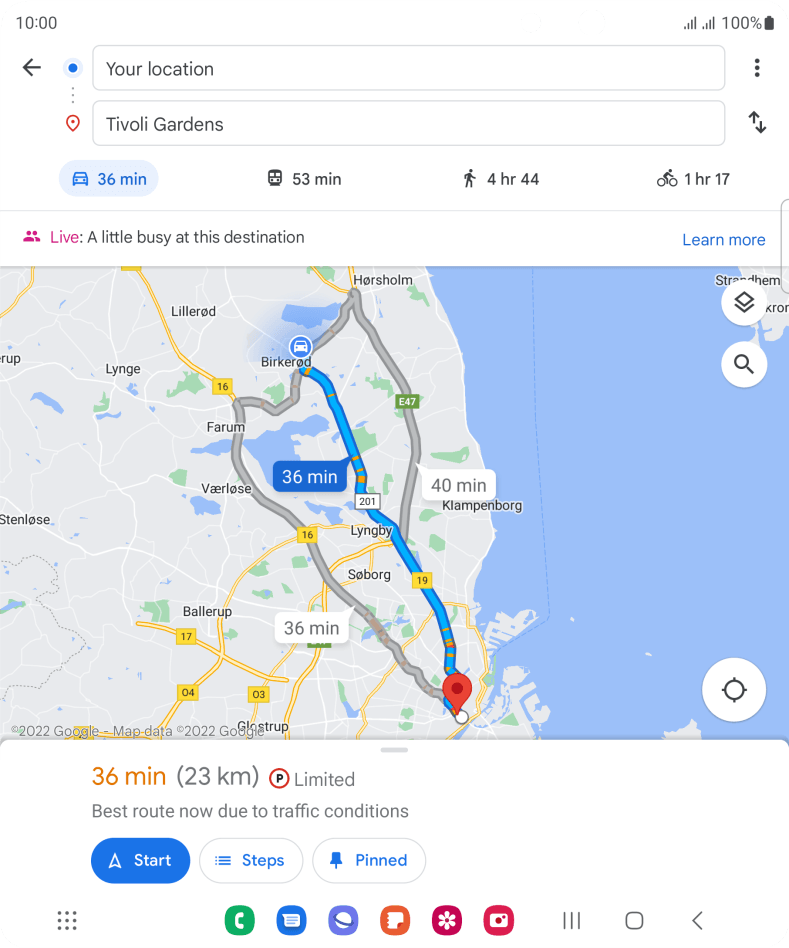Open the app drawer grid icon

tap(67, 920)
